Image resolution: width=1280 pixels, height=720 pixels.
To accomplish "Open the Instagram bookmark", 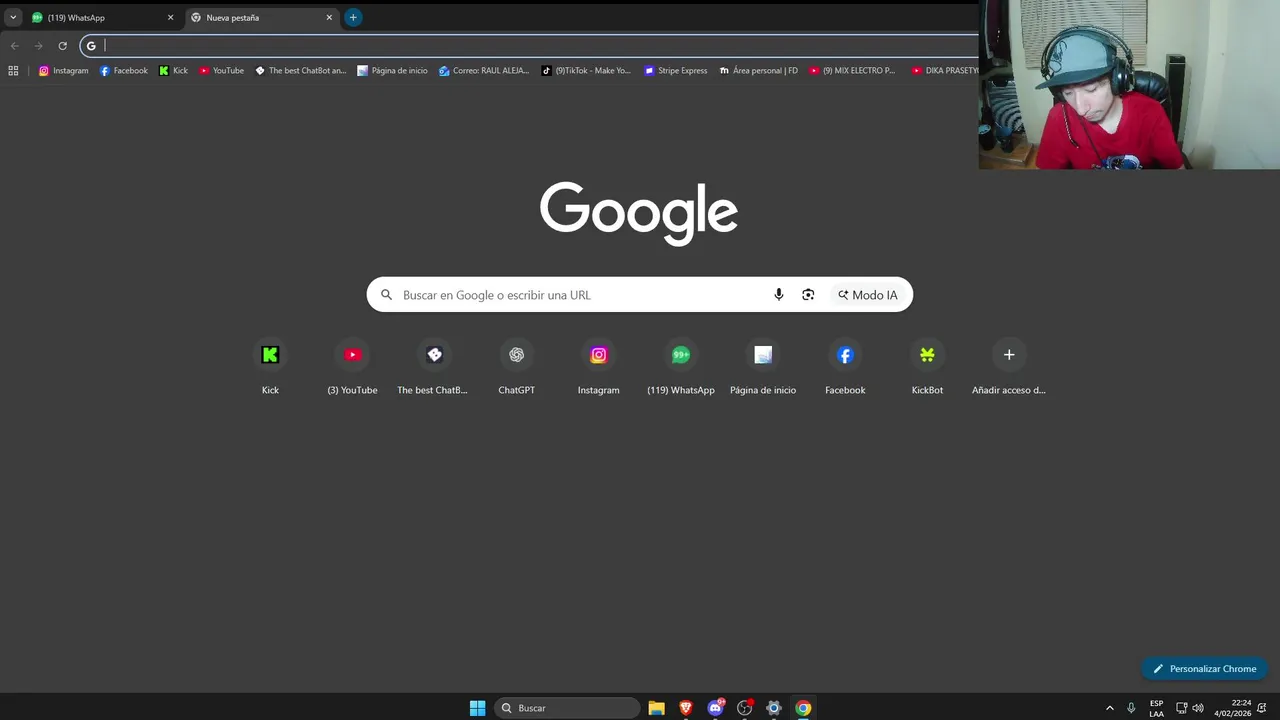I will click(x=64, y=71).
